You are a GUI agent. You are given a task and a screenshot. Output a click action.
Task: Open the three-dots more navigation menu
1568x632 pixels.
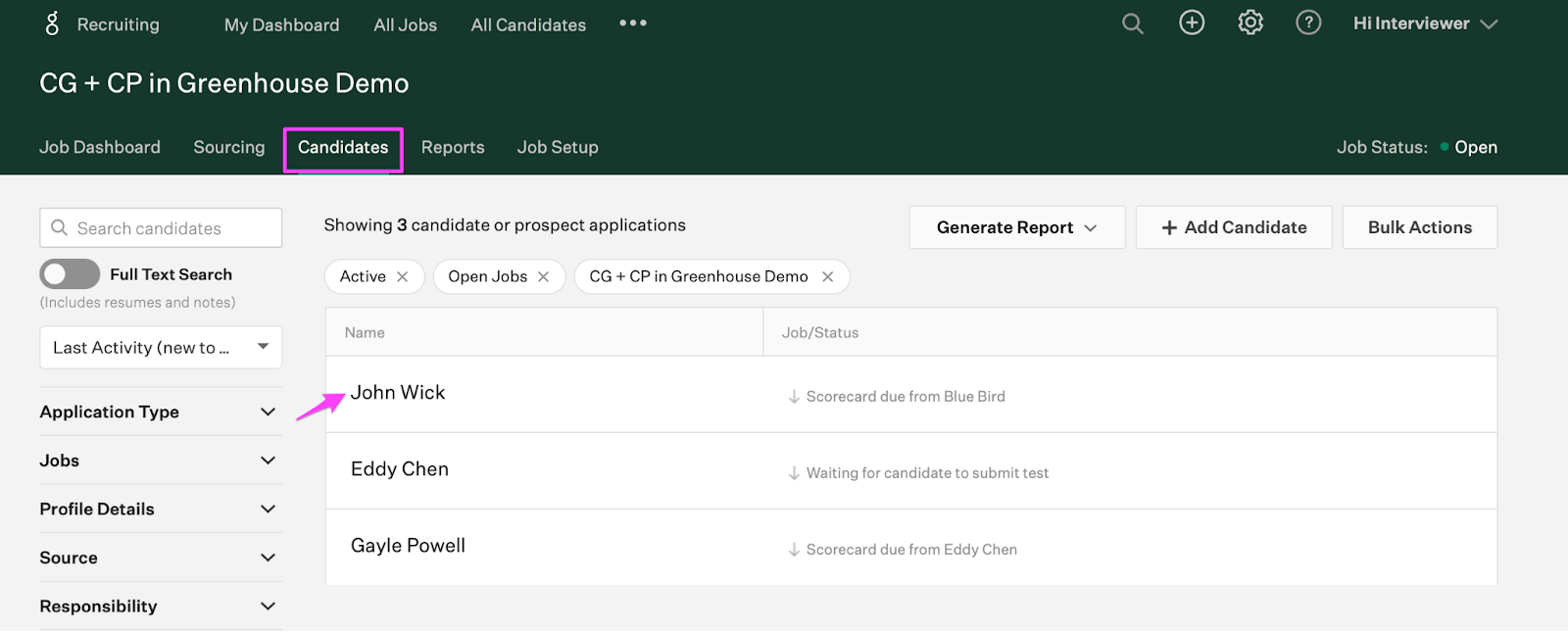click(x=633, y=23)
